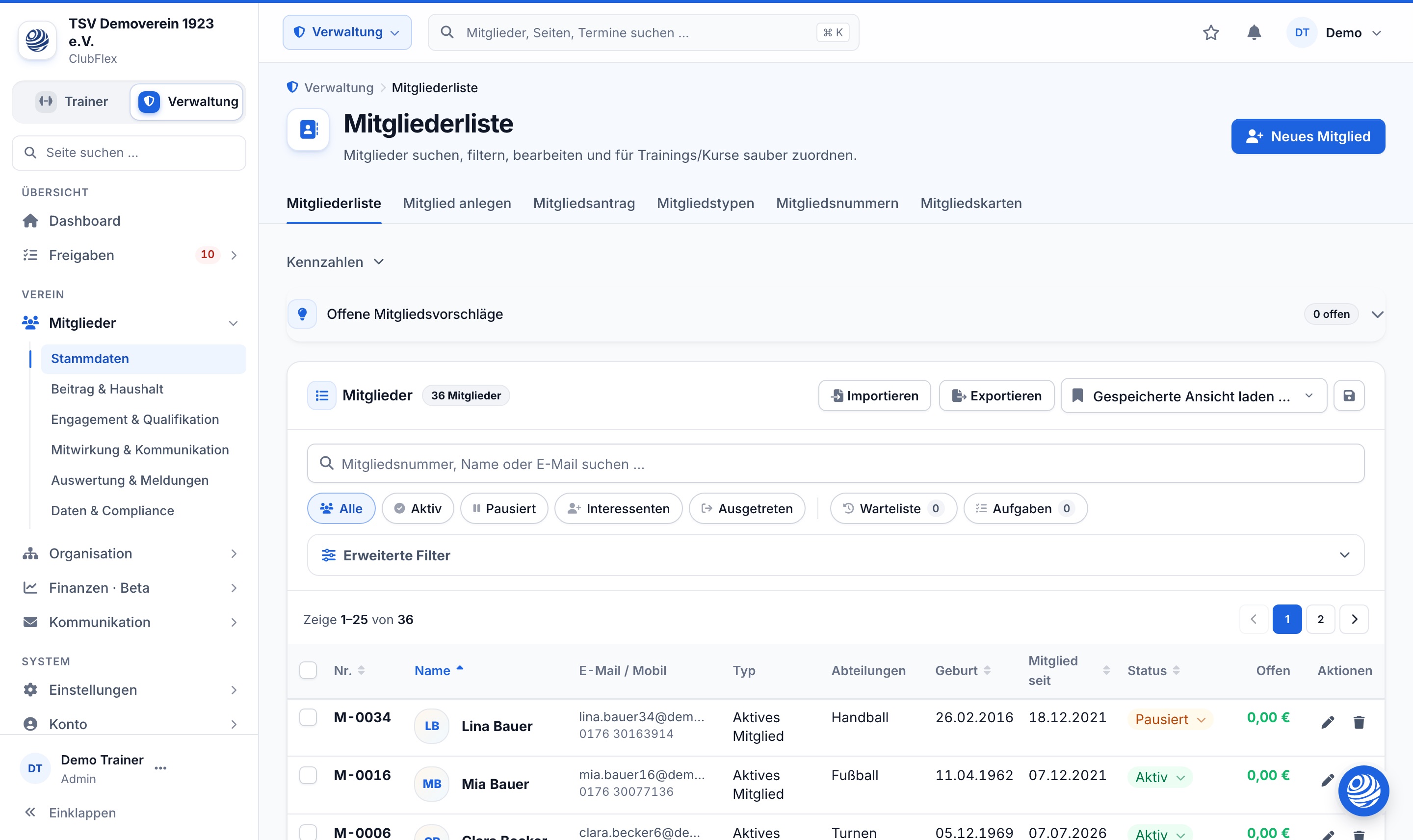The height and width of the screenshot is (840, 1413).
Task: Open Demo Trainer three-dots menu
Action: pos(161,768)
